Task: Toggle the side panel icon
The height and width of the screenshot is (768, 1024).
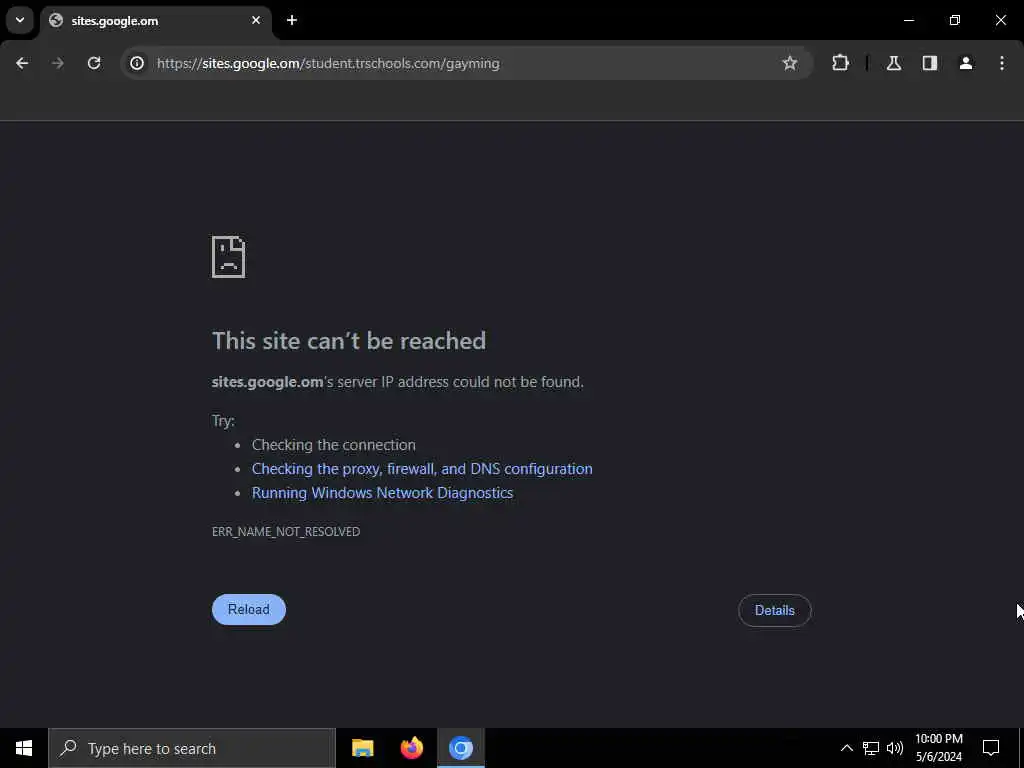Action: pos(930,63)
